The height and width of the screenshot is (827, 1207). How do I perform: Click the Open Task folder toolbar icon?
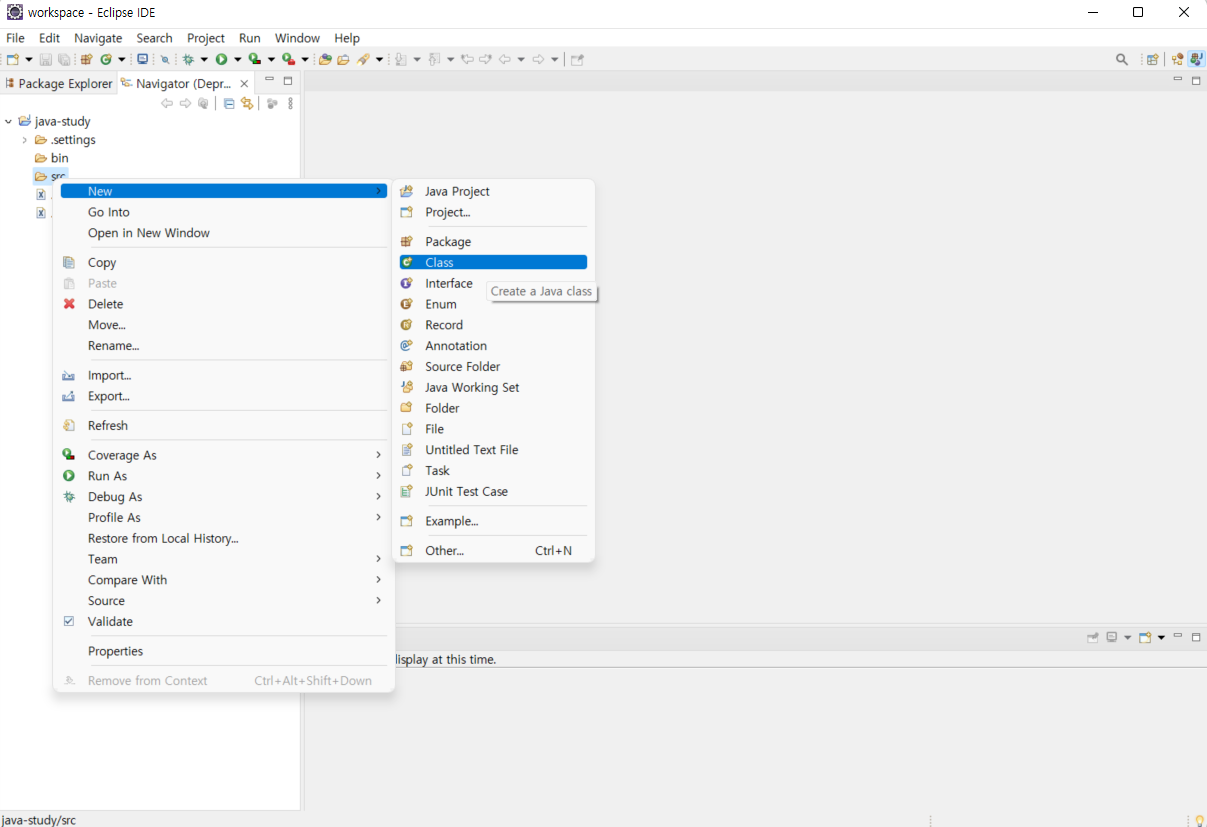[x=343, y=60]
